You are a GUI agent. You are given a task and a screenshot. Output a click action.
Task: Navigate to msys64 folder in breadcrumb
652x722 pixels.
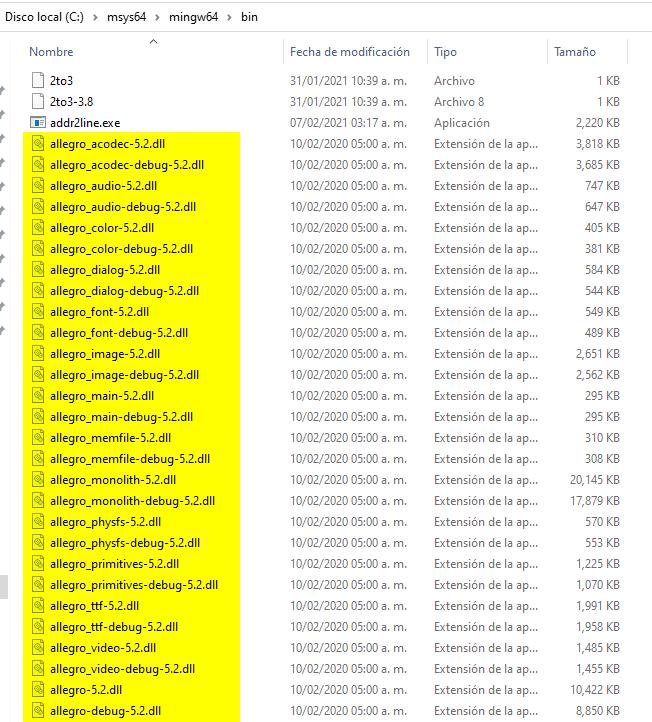point(126,17)
